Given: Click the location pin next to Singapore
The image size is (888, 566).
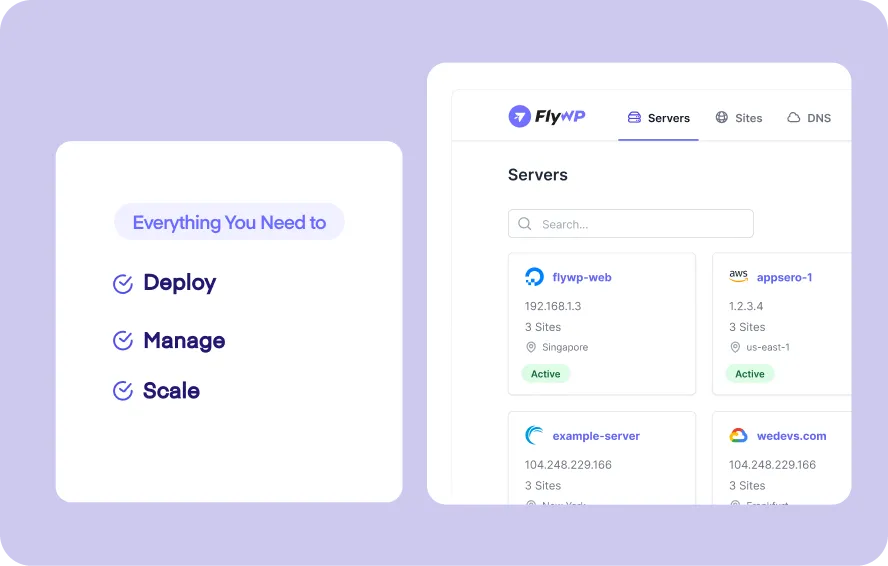Looking at the screenshot, I should click(x=531, y=347).
